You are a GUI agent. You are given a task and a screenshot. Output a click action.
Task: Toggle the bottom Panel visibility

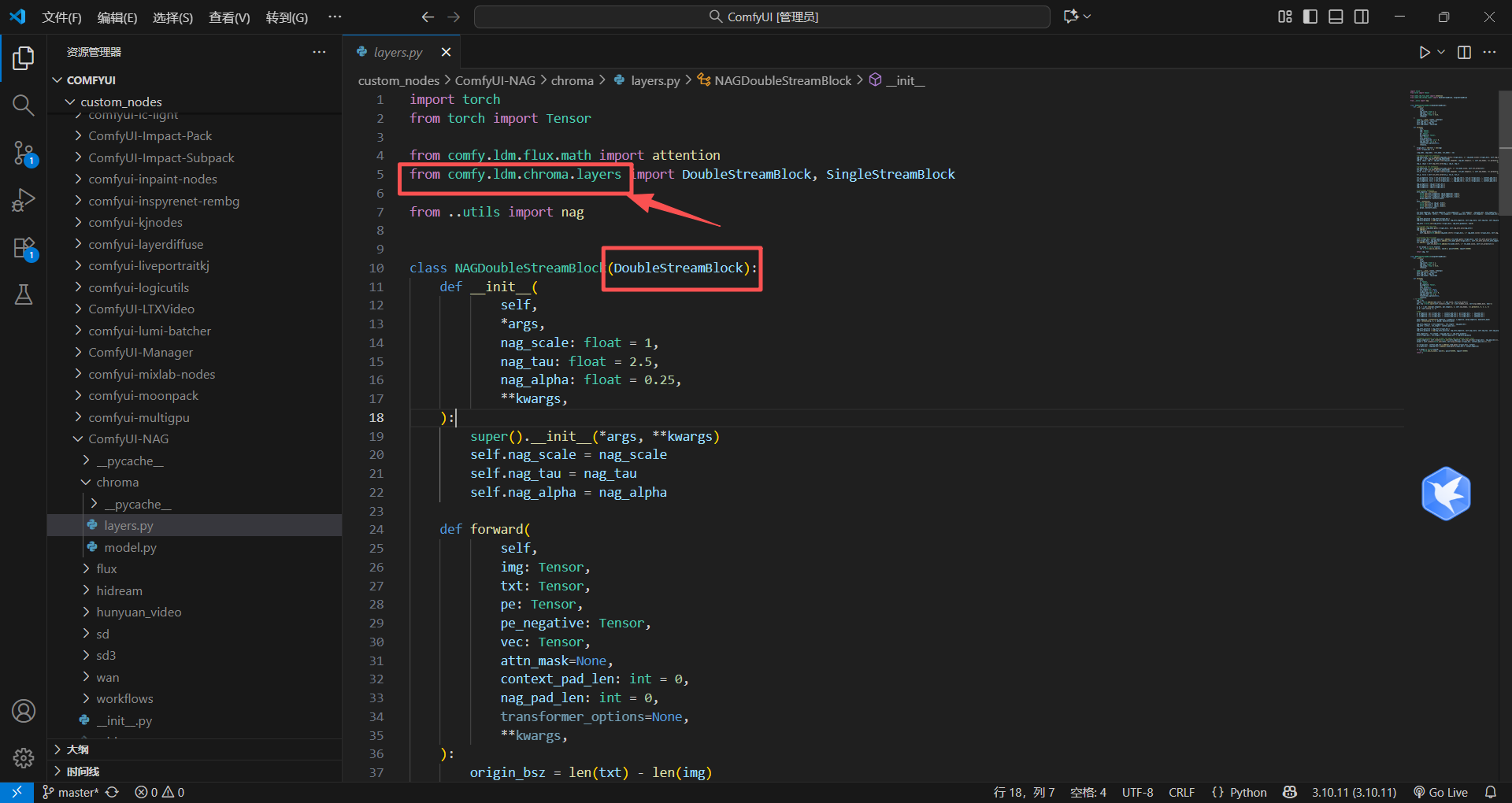pyautogui.click(x=1336, y=17)
